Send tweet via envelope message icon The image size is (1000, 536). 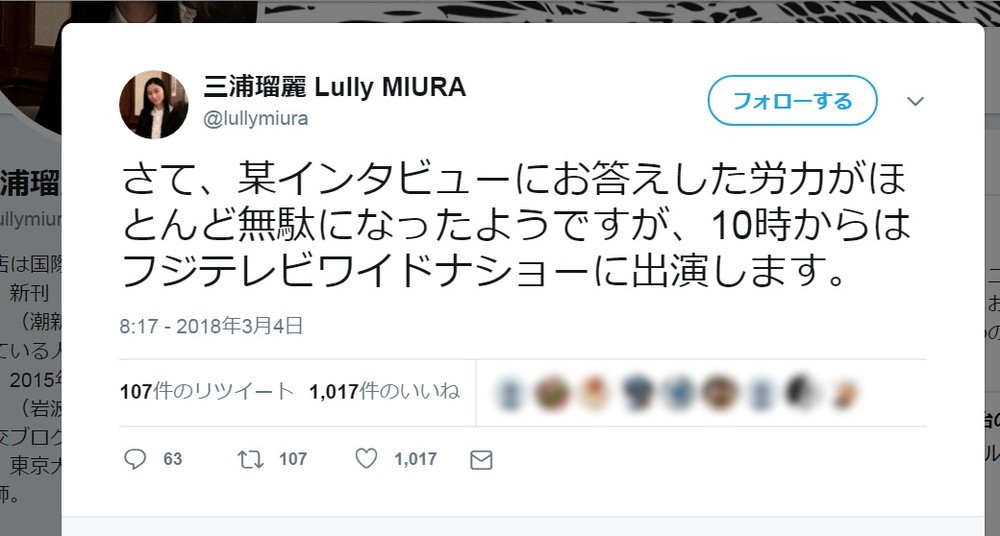tap(481, 460)
